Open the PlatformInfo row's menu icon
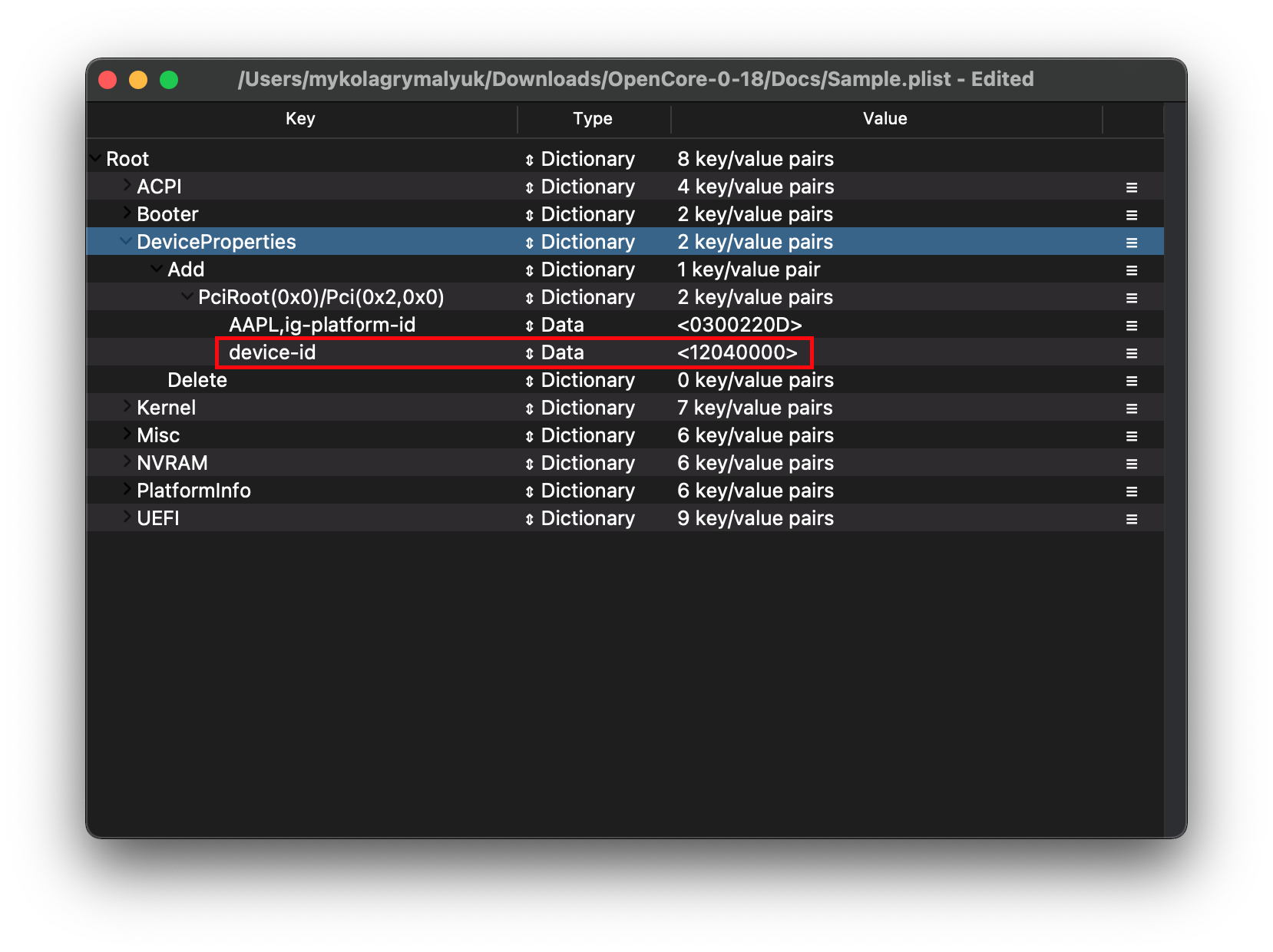 tap(1131, 491)
